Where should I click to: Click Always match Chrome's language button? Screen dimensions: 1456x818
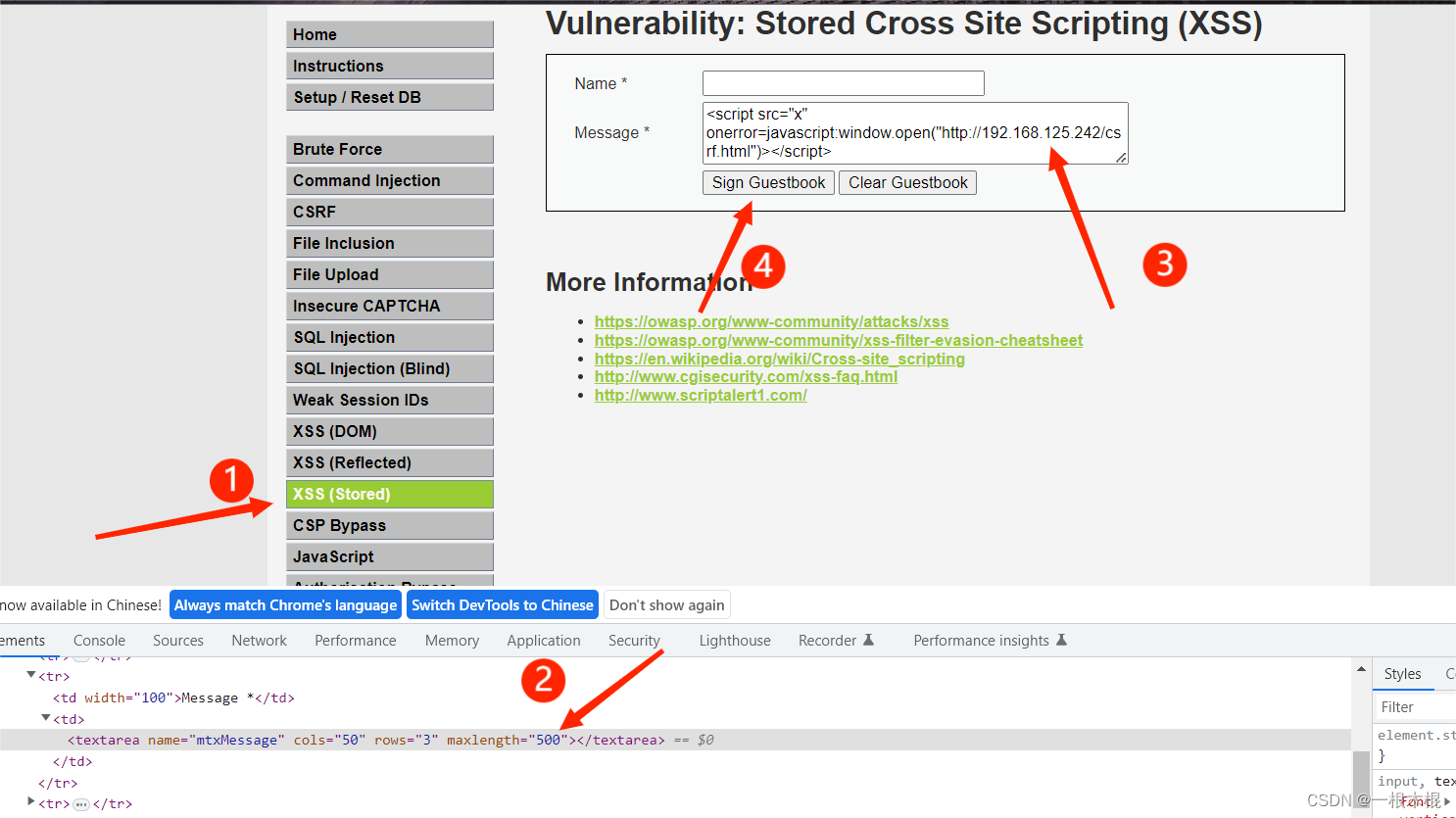tap(285, 604)
